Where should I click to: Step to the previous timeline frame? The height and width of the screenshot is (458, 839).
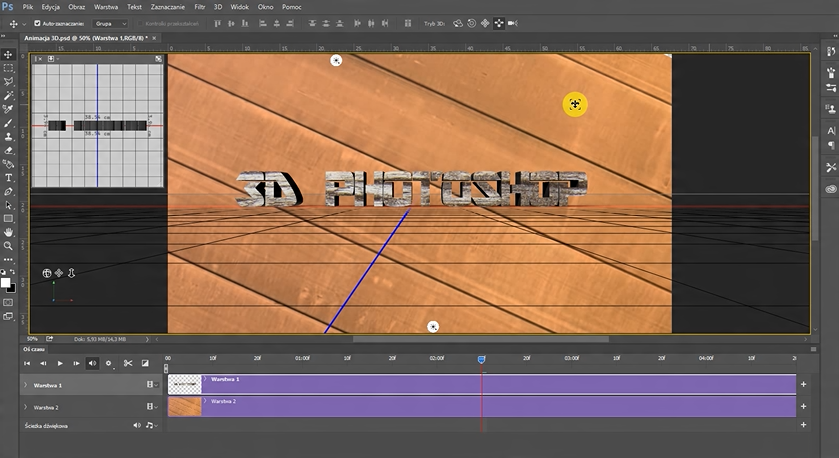[43, 363]
